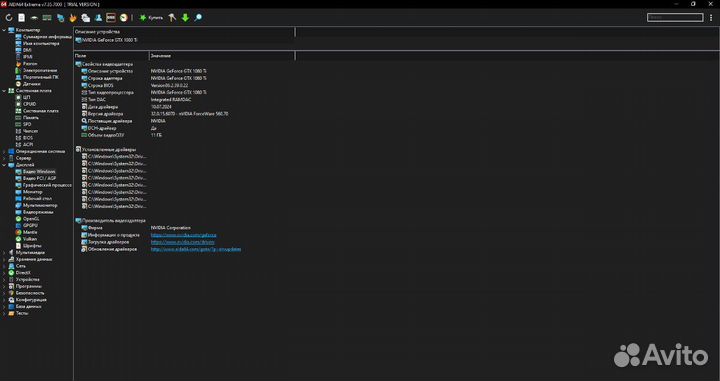
Task: Select Монитор tree item
Action: [x=29, y=192]
